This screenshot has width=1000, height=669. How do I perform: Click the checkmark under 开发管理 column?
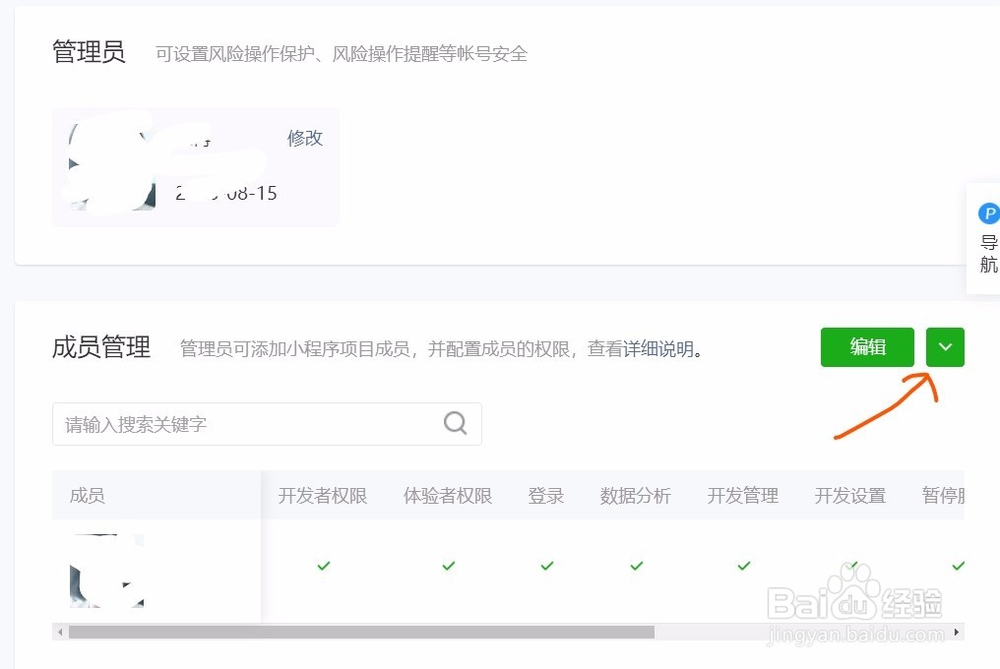point(744,565)
